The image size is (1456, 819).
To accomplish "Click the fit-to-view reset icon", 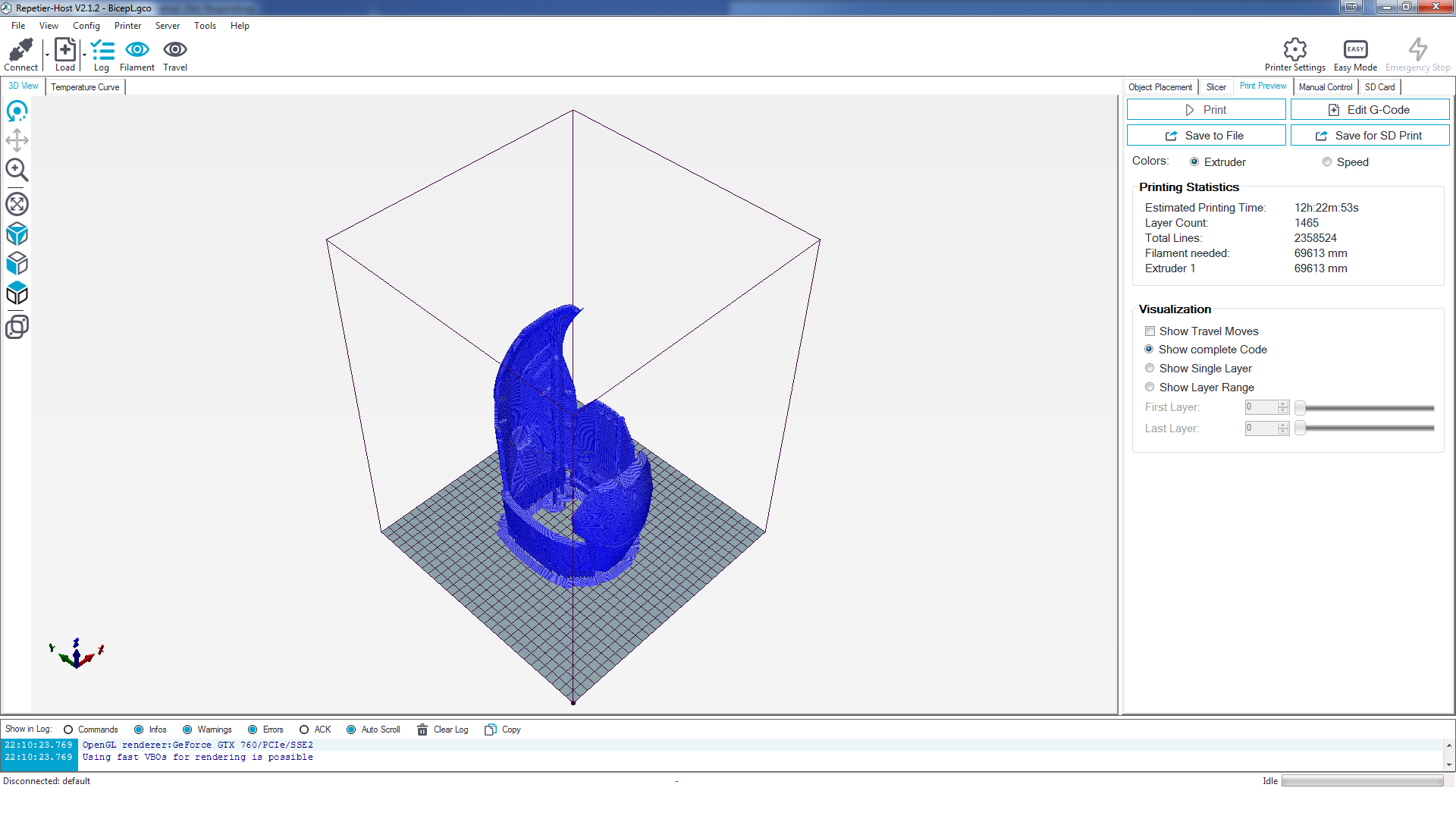I will 17,204.
